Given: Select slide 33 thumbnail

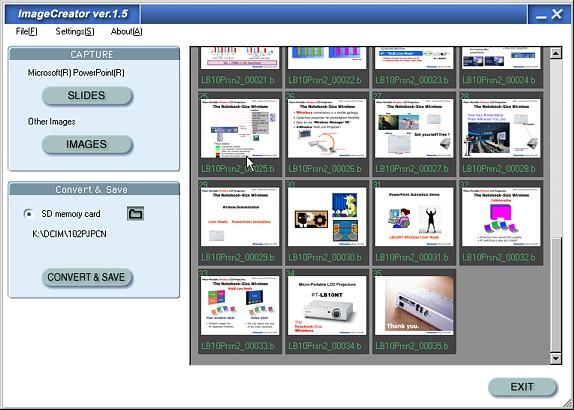Looking at the screenshot, I should 240,305.
